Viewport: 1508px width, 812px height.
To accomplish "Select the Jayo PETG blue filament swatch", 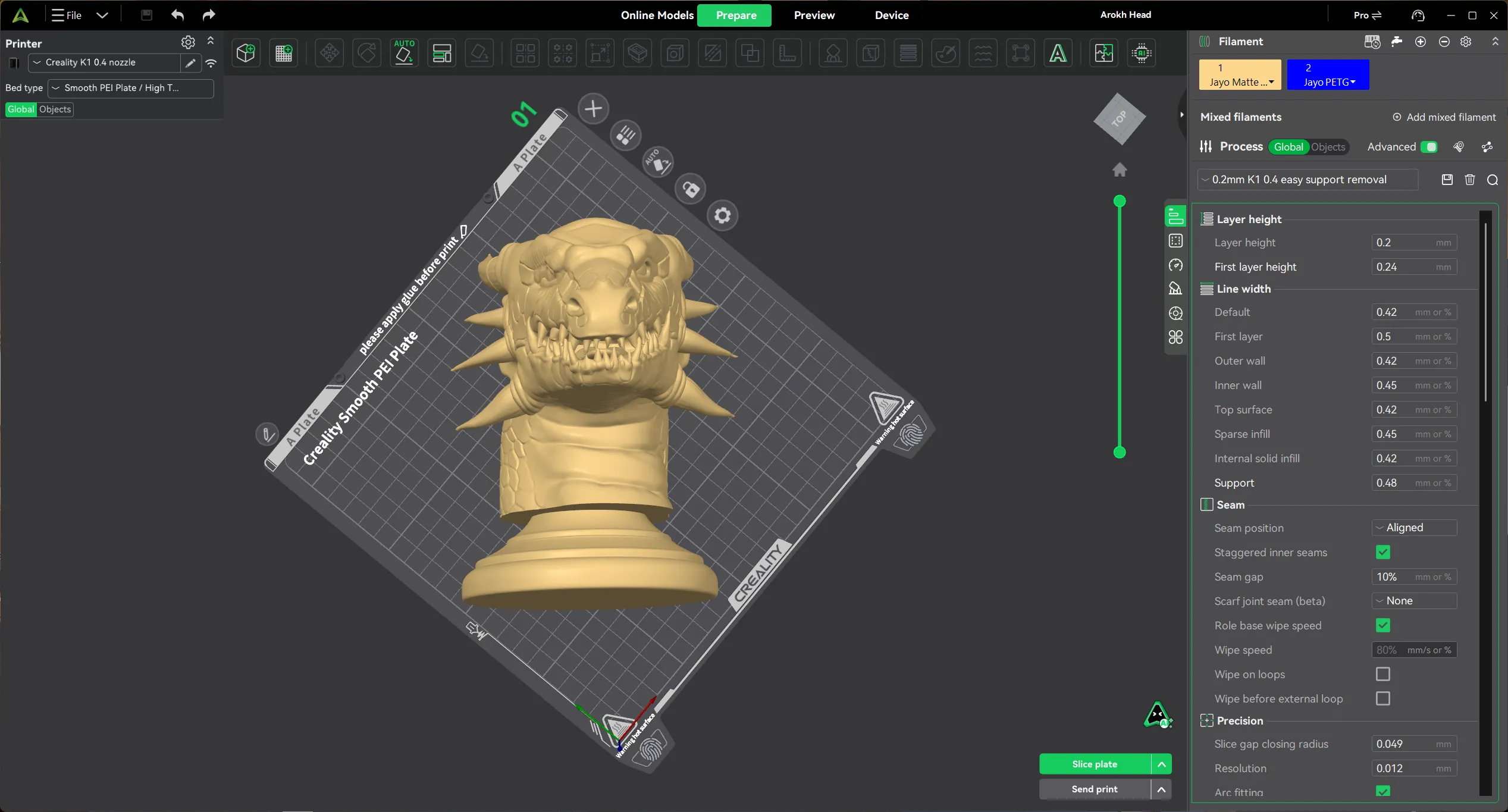I will 1328,75.
